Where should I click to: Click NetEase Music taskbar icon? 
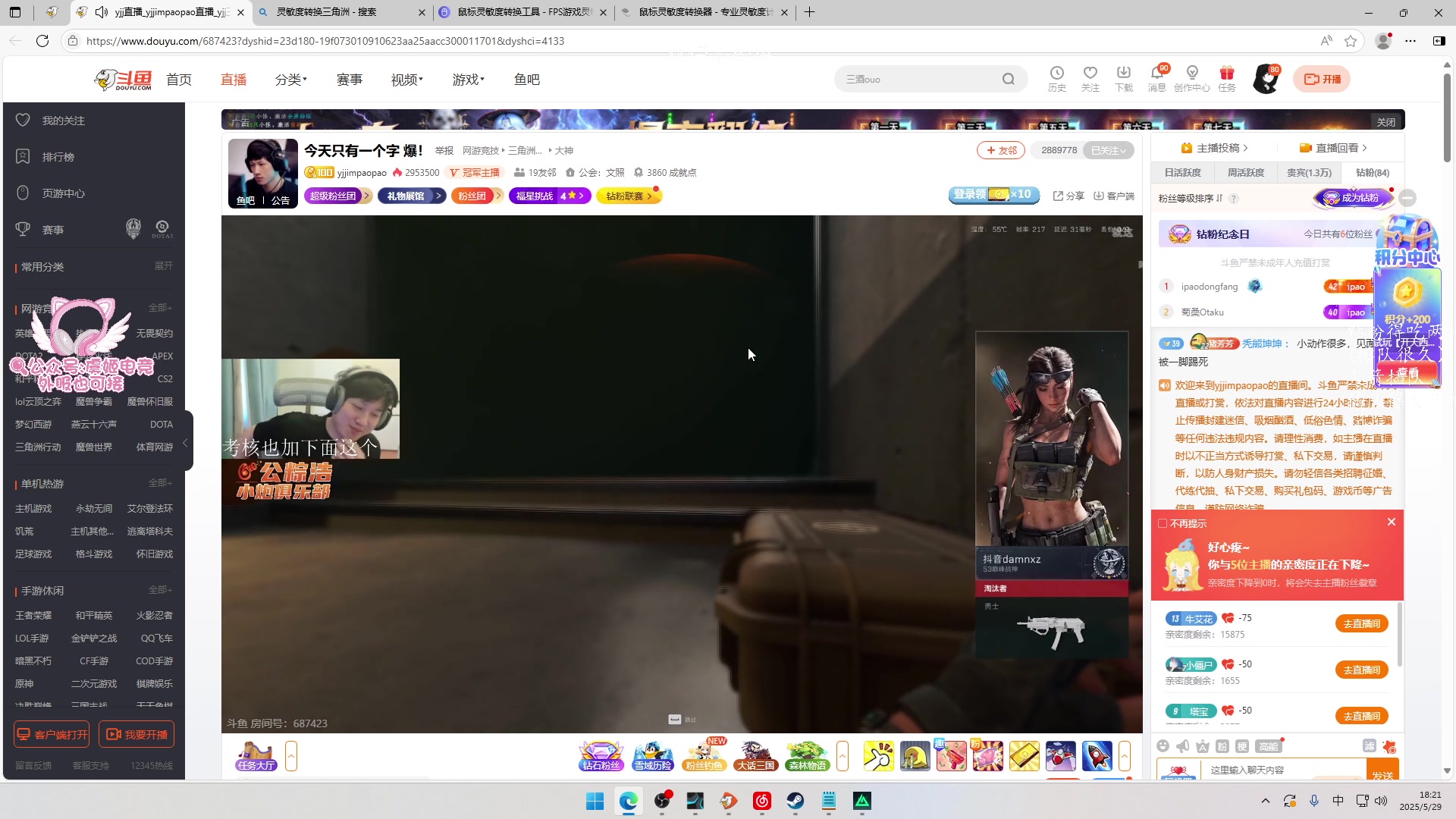click(762, 801)
